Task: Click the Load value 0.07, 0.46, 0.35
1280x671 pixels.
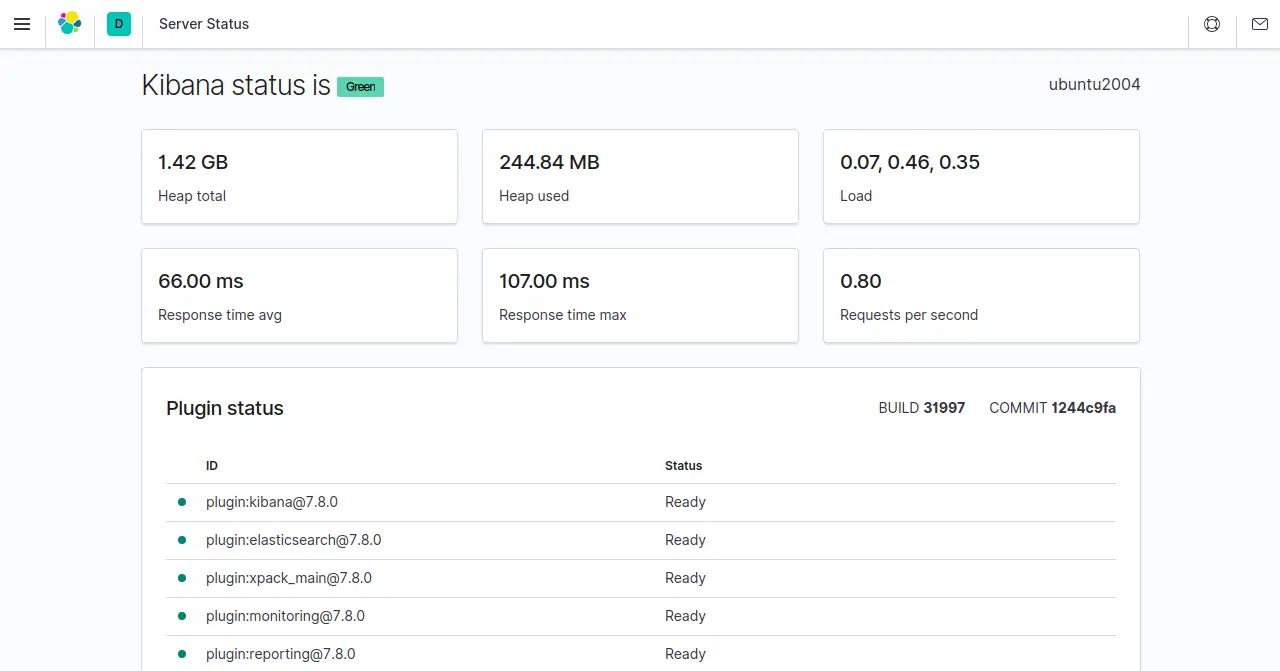Action: pyautogui.click(x=910, y=162)
